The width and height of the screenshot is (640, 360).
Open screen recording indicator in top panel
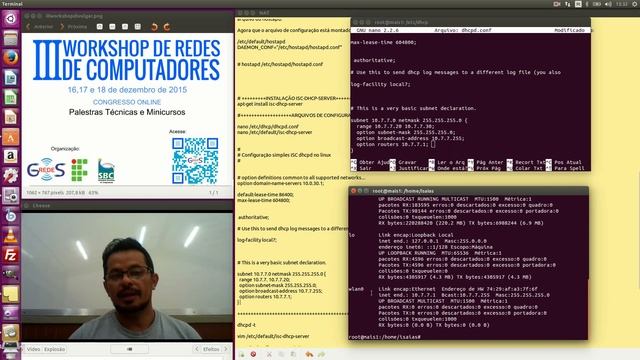(557, 4)
